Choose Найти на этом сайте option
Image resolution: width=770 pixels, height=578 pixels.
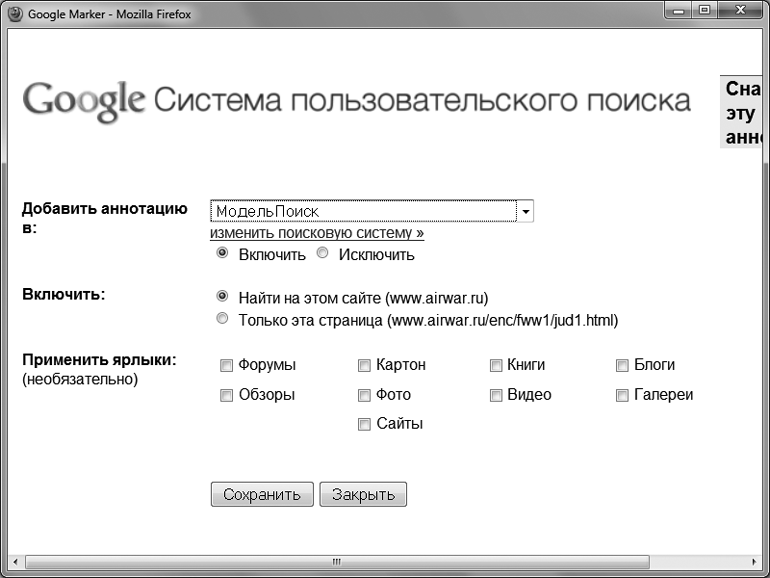pyautogui.click(x=222, y=297)
